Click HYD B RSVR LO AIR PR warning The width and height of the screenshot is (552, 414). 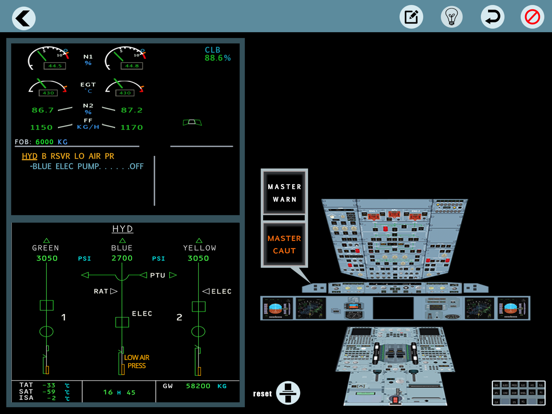[68, 156]
